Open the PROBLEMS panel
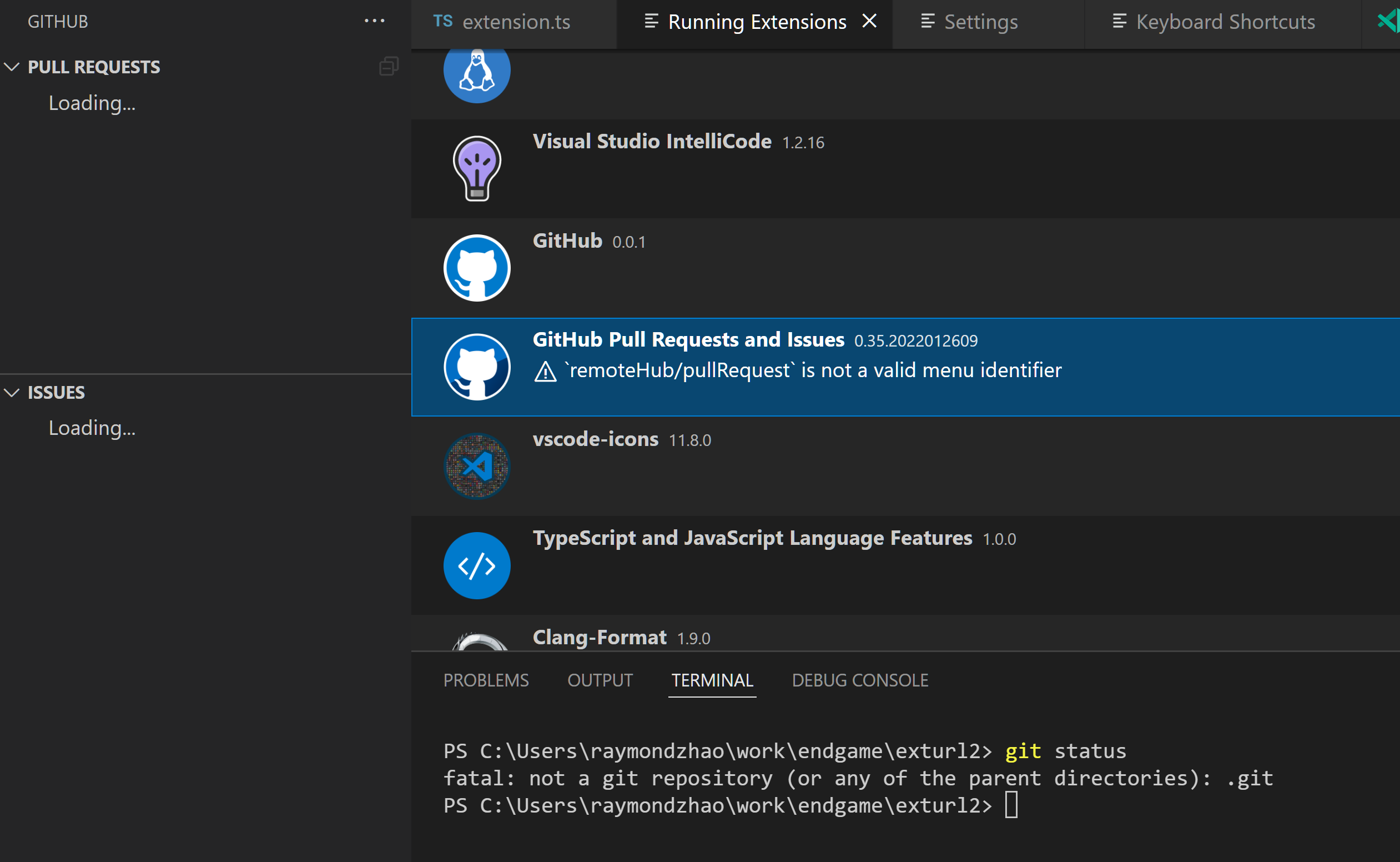Image resolution: width=1400 pixels, height=862 pixels. 486,680
